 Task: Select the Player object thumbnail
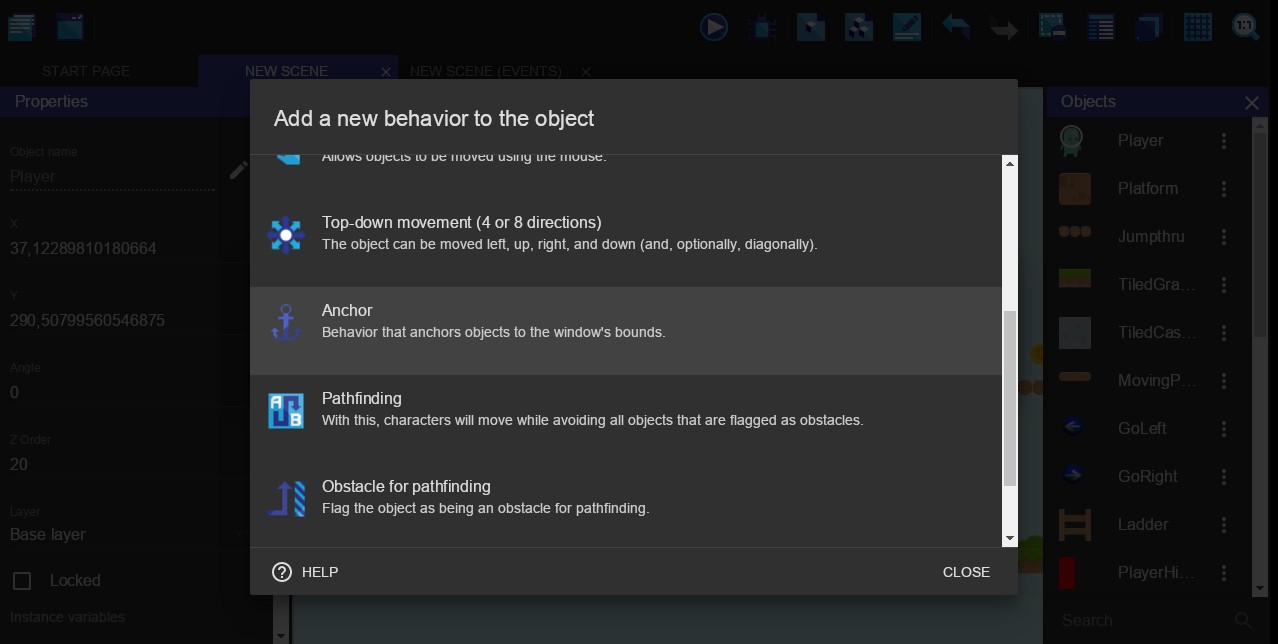tap(1072, 141)
